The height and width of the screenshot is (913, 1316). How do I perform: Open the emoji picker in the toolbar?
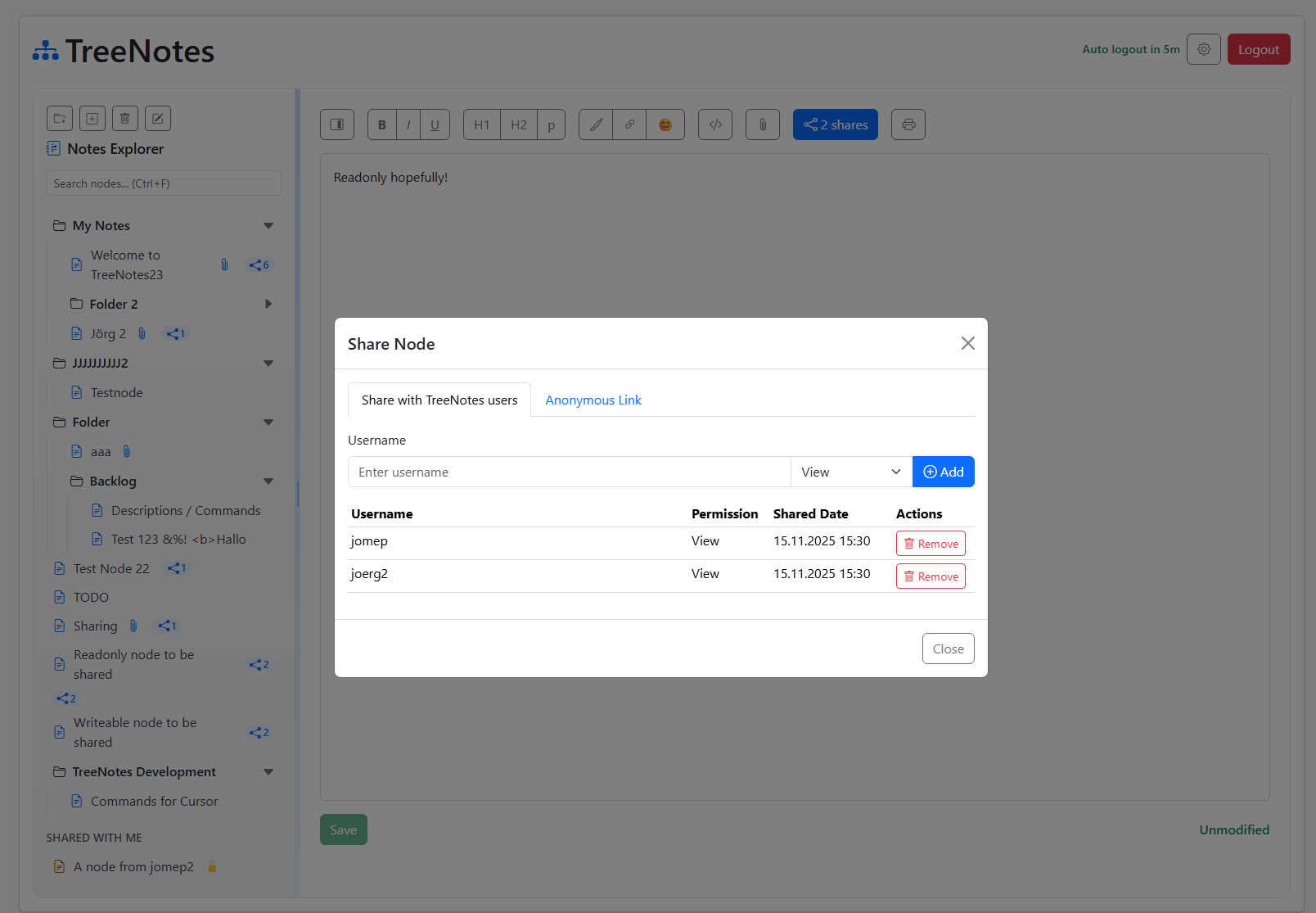pyautogui.click(x=665, y=124)
